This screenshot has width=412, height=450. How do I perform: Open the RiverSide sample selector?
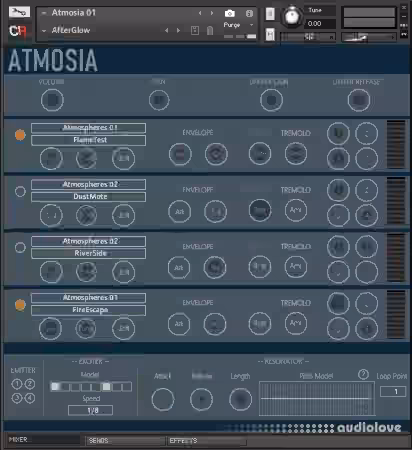click(88, 253)
